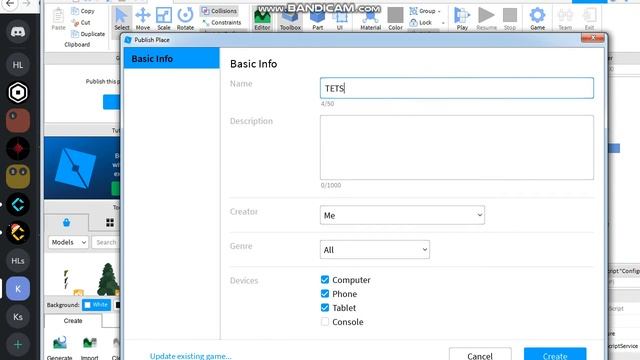Select the Select tool in the ribbon
This screenshot has width=640, height=360.
click(x=121, y=18)
